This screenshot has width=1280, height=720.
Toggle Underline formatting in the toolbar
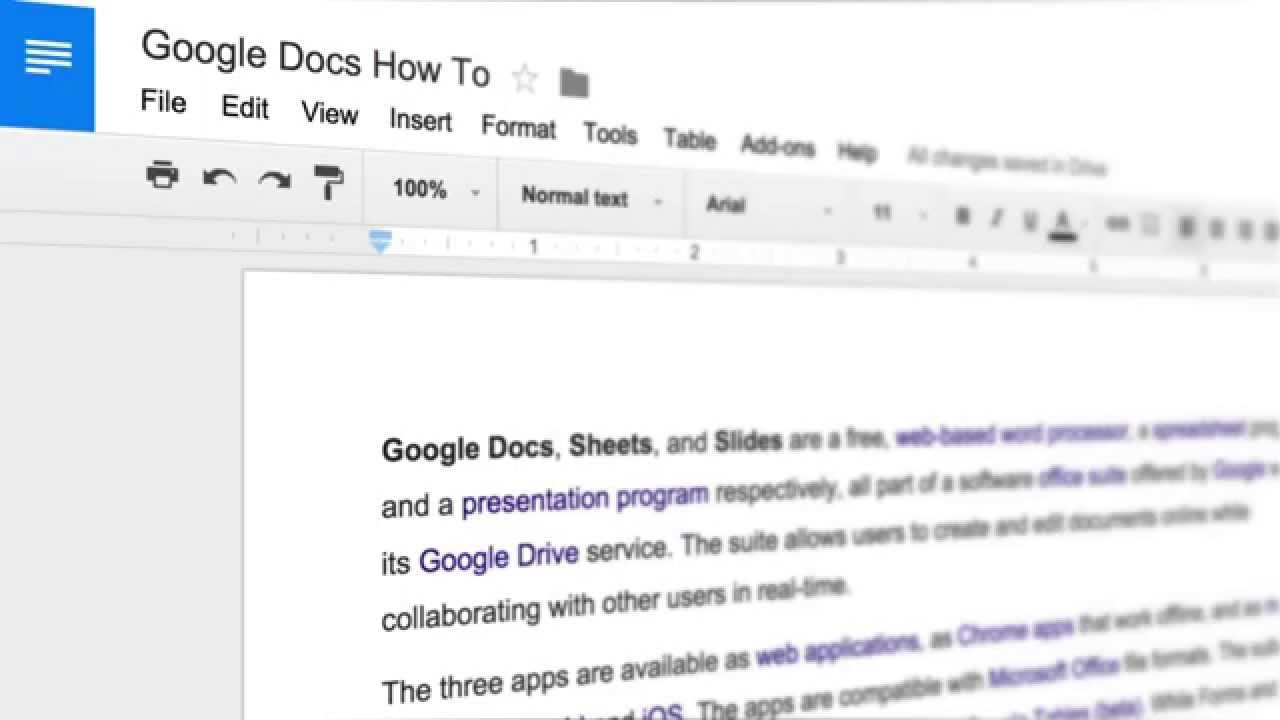[x=1029, y=220]
